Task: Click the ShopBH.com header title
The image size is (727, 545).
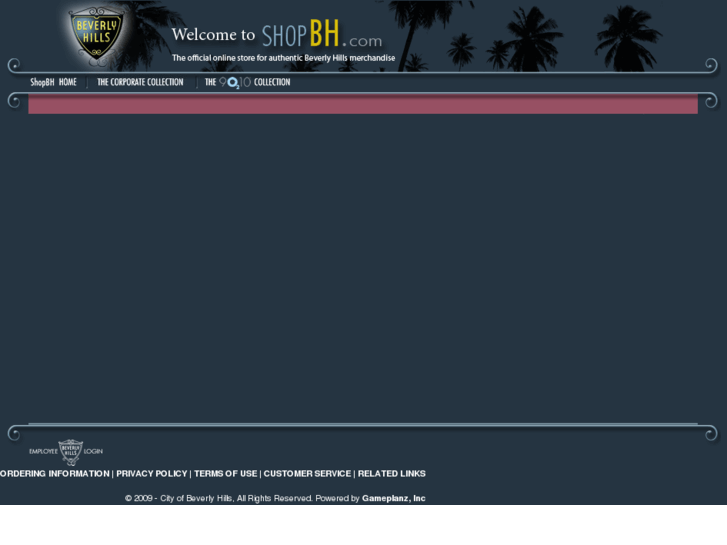Action: (x=322, y=34)
